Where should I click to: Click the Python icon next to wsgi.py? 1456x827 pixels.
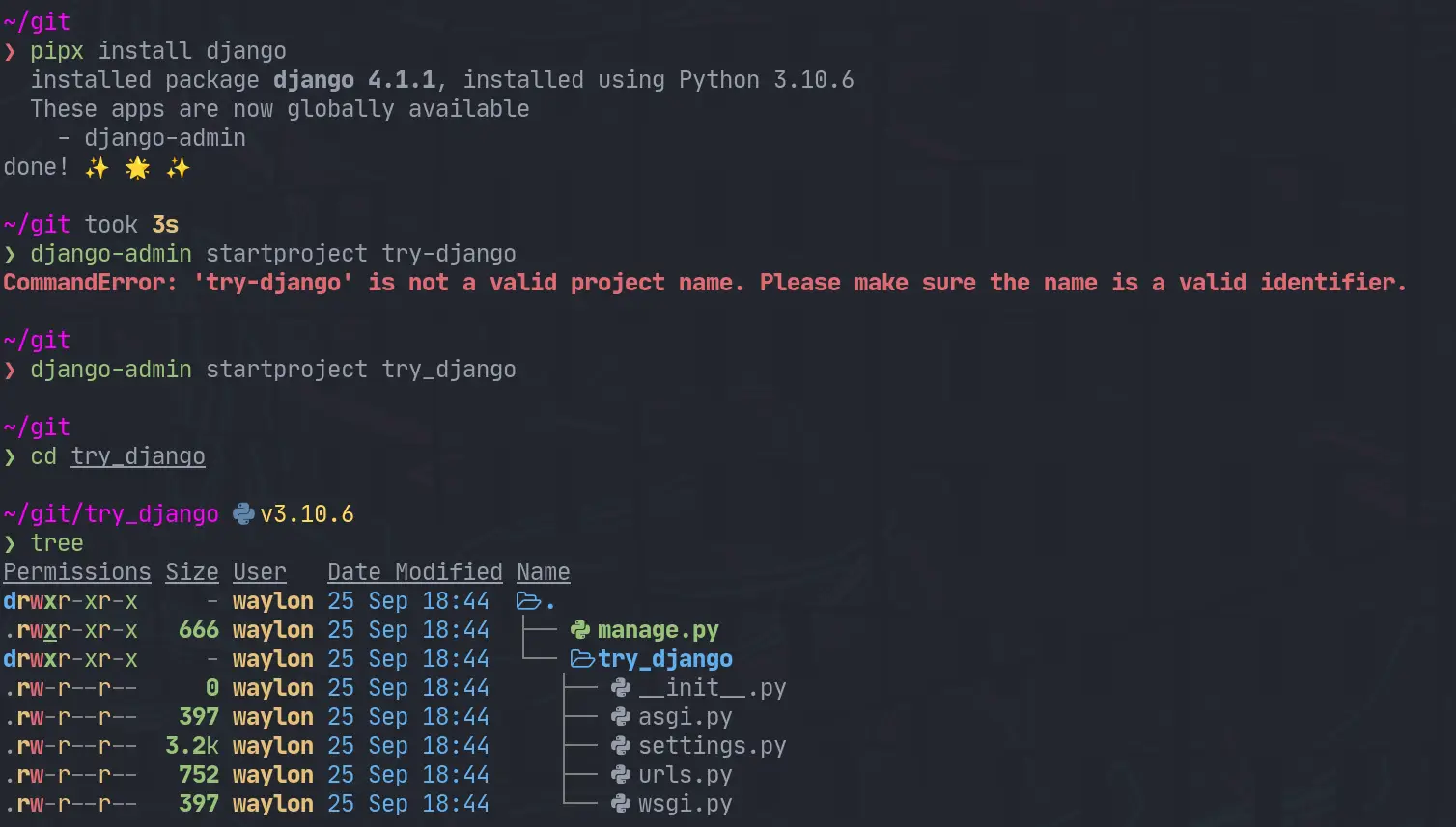coord(621,804)
